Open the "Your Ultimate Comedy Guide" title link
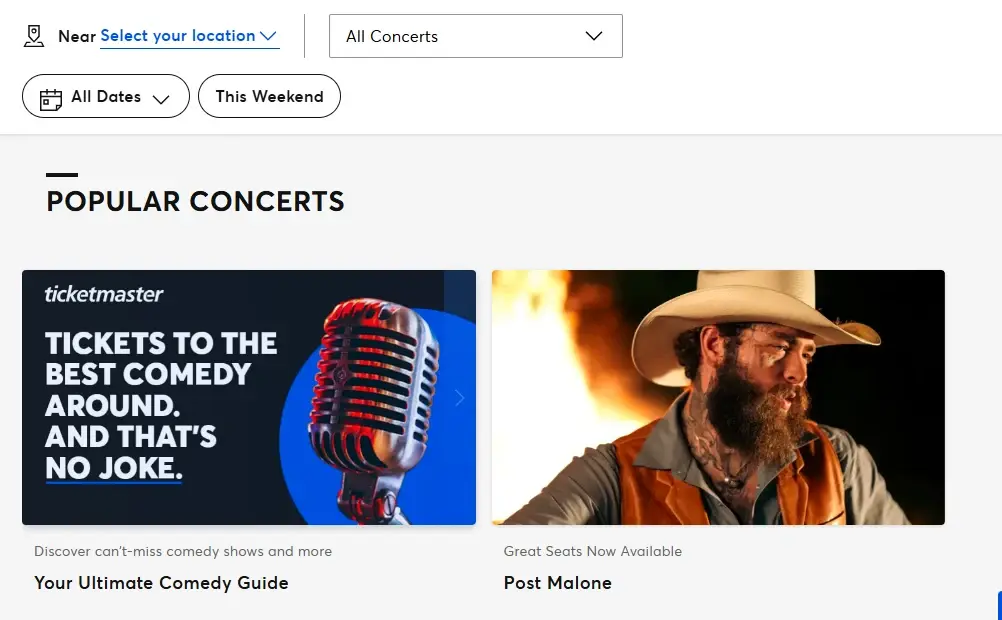Viewport: 1002px width, 620px height. (x=161, y=583)
